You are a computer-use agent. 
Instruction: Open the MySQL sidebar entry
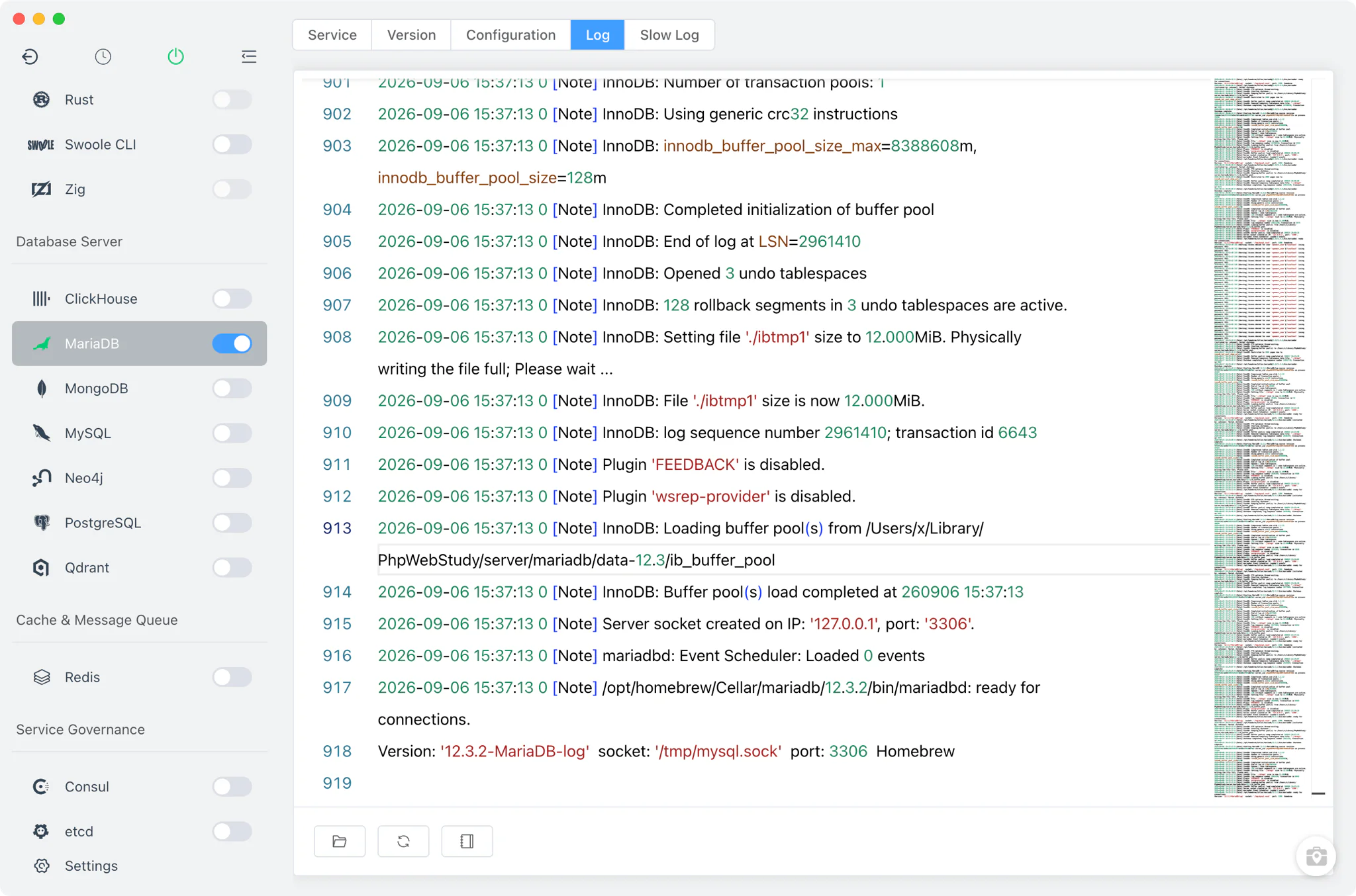139,433
